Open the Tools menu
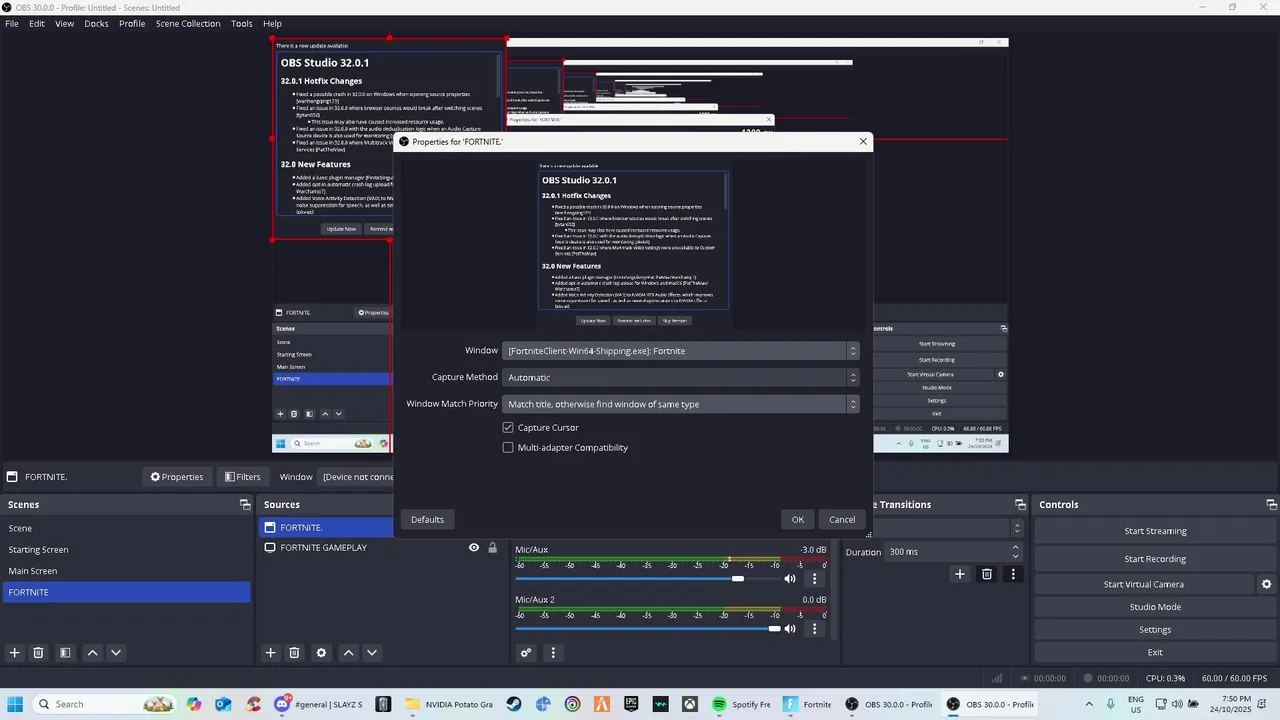The image size is (1280, 720). [242, 23]
